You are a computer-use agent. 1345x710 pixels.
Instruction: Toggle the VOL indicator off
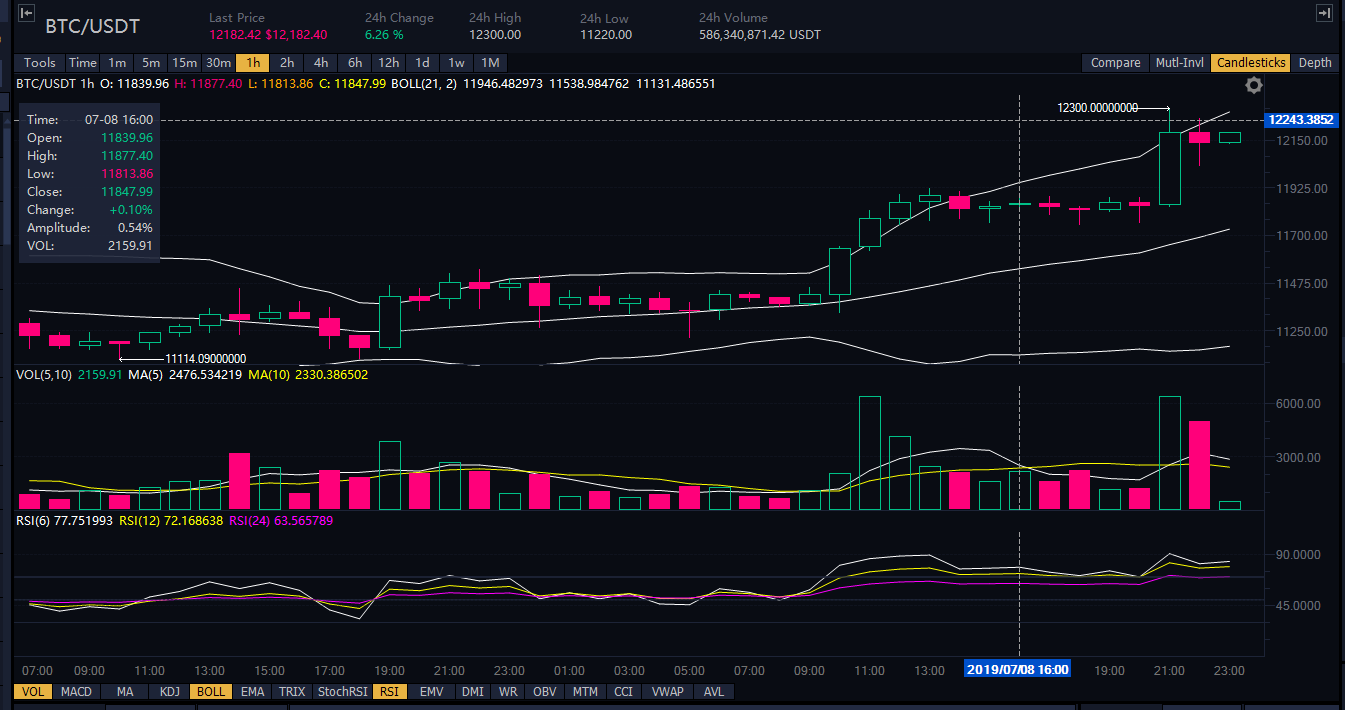(33, 691)
